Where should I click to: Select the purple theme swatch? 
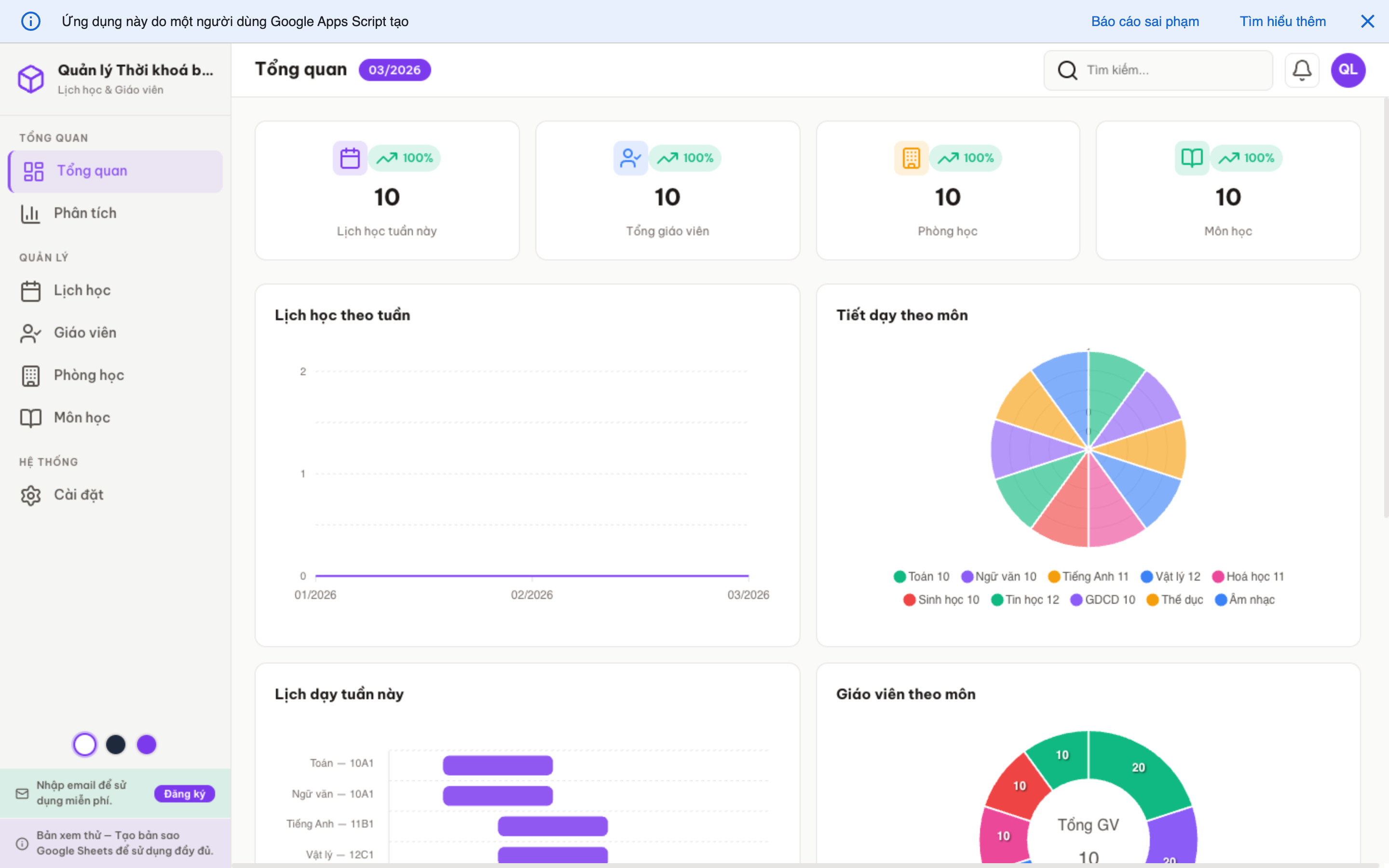tap(146, 745)
